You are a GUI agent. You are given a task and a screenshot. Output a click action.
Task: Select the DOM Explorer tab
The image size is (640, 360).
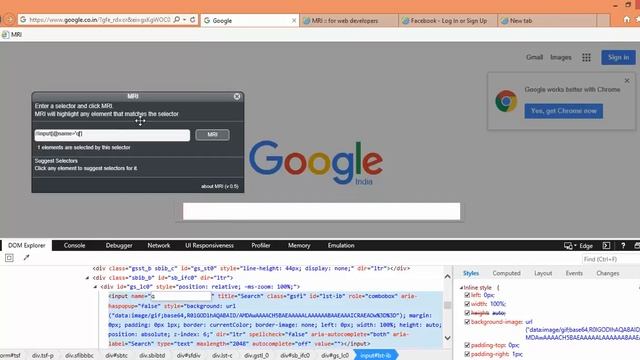click(27, 245)
